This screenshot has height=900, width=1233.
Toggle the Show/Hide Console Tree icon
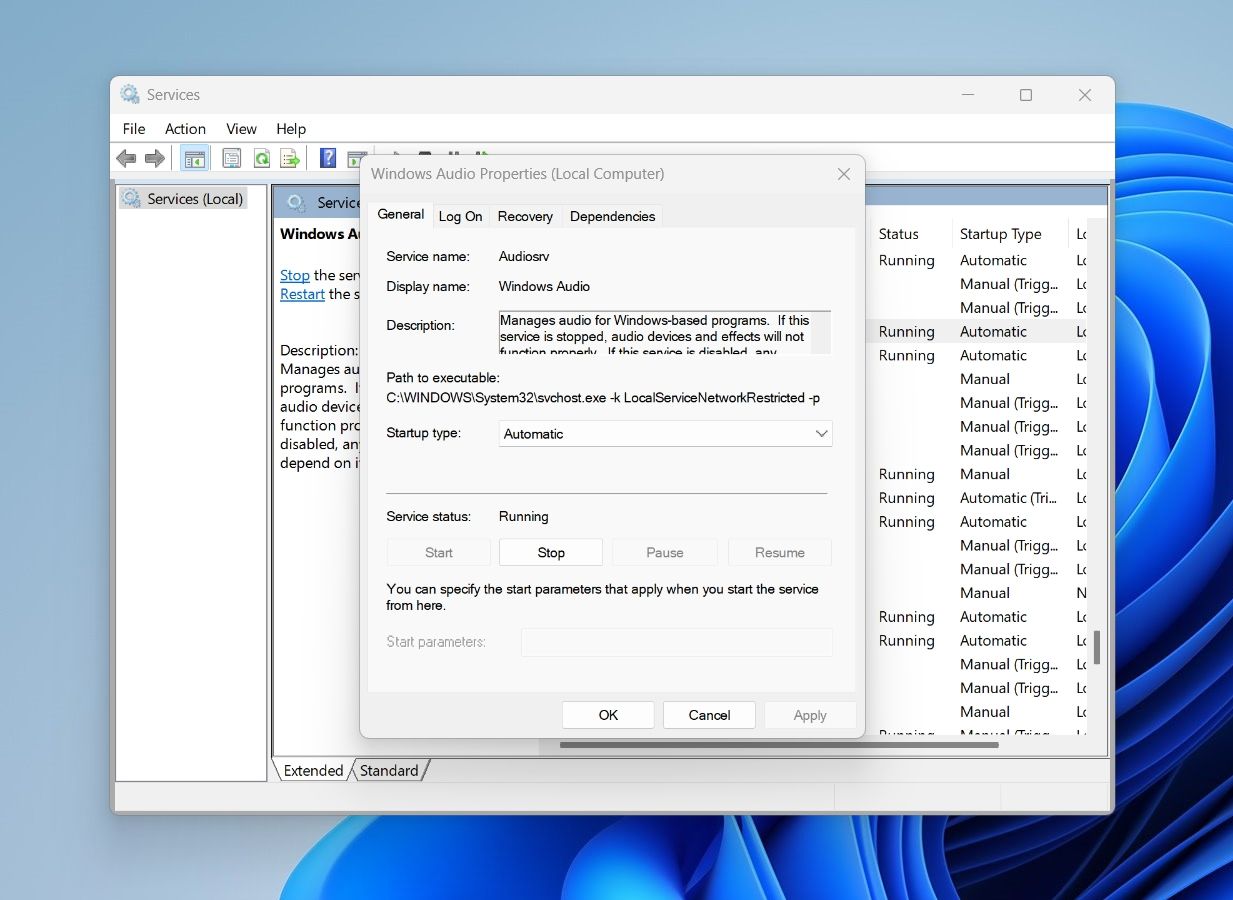(x=194, y=158)
